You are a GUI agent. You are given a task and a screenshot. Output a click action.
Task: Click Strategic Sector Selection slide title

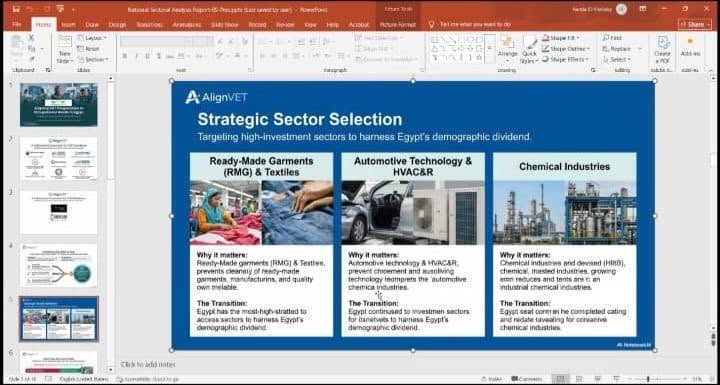(300, 119)
